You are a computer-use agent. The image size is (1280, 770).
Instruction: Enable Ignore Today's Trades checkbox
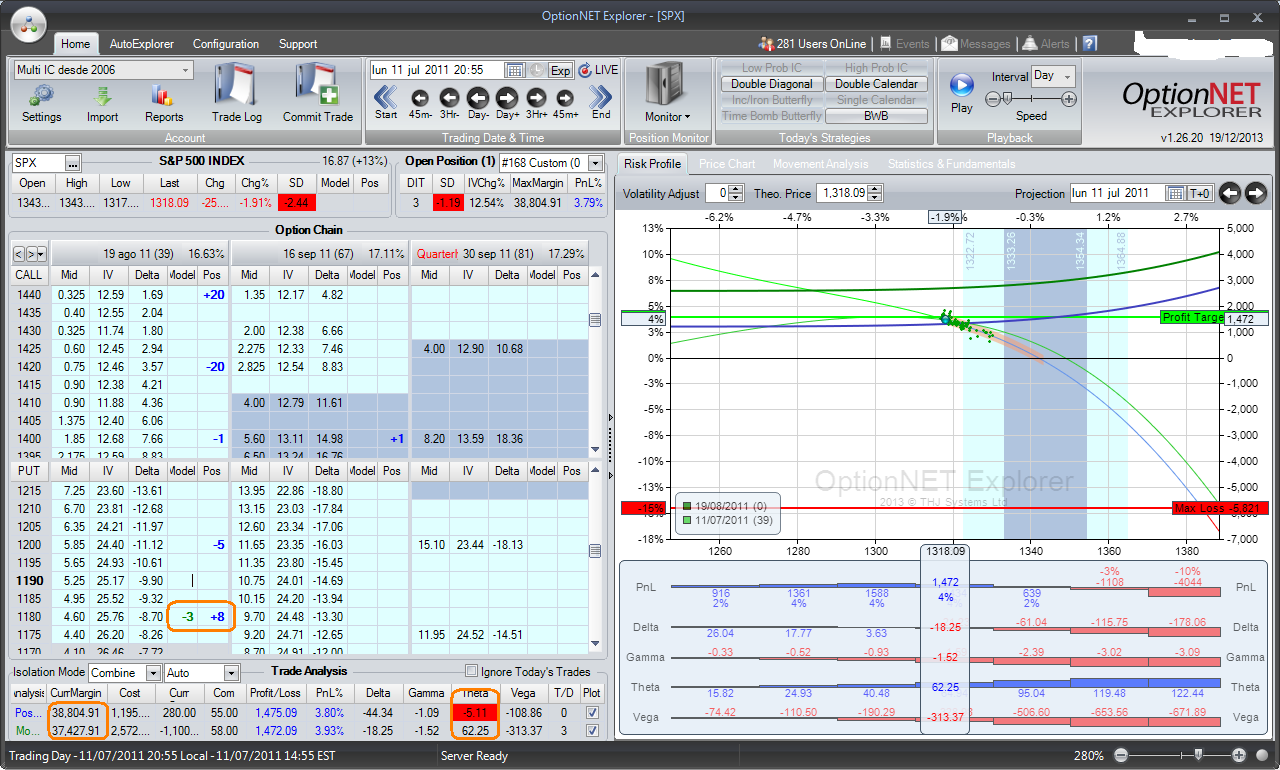[x=472, y=671]
